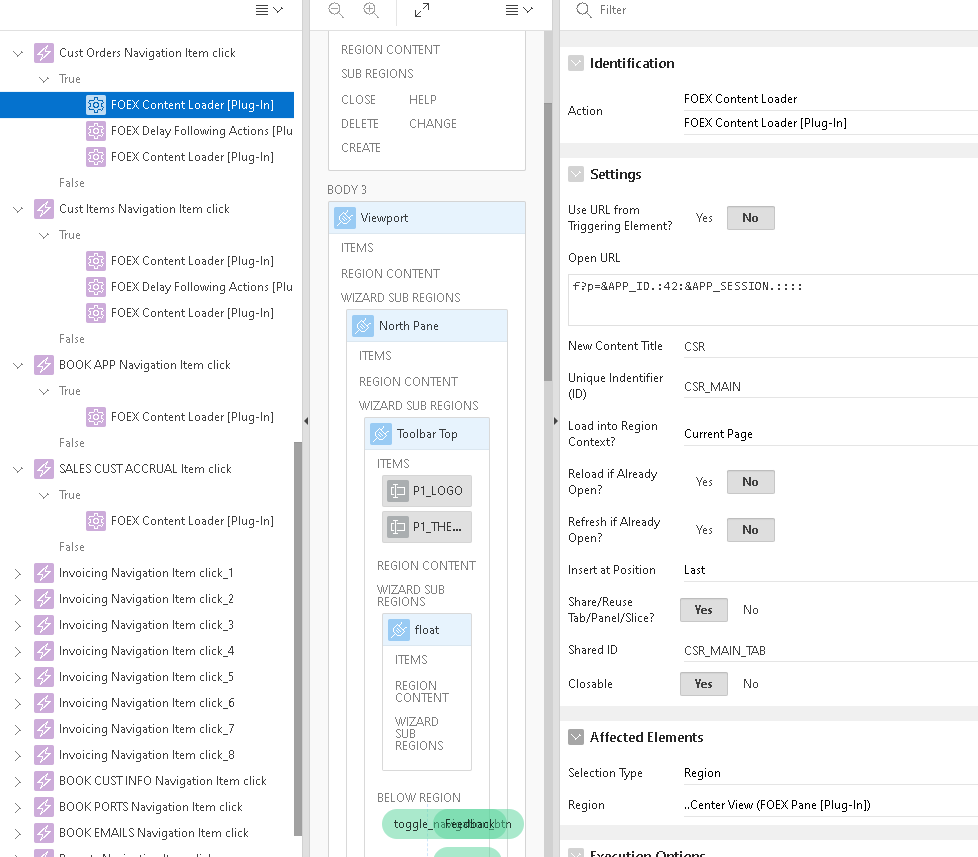Click the zoom in magnifier icon

point(371,10)
